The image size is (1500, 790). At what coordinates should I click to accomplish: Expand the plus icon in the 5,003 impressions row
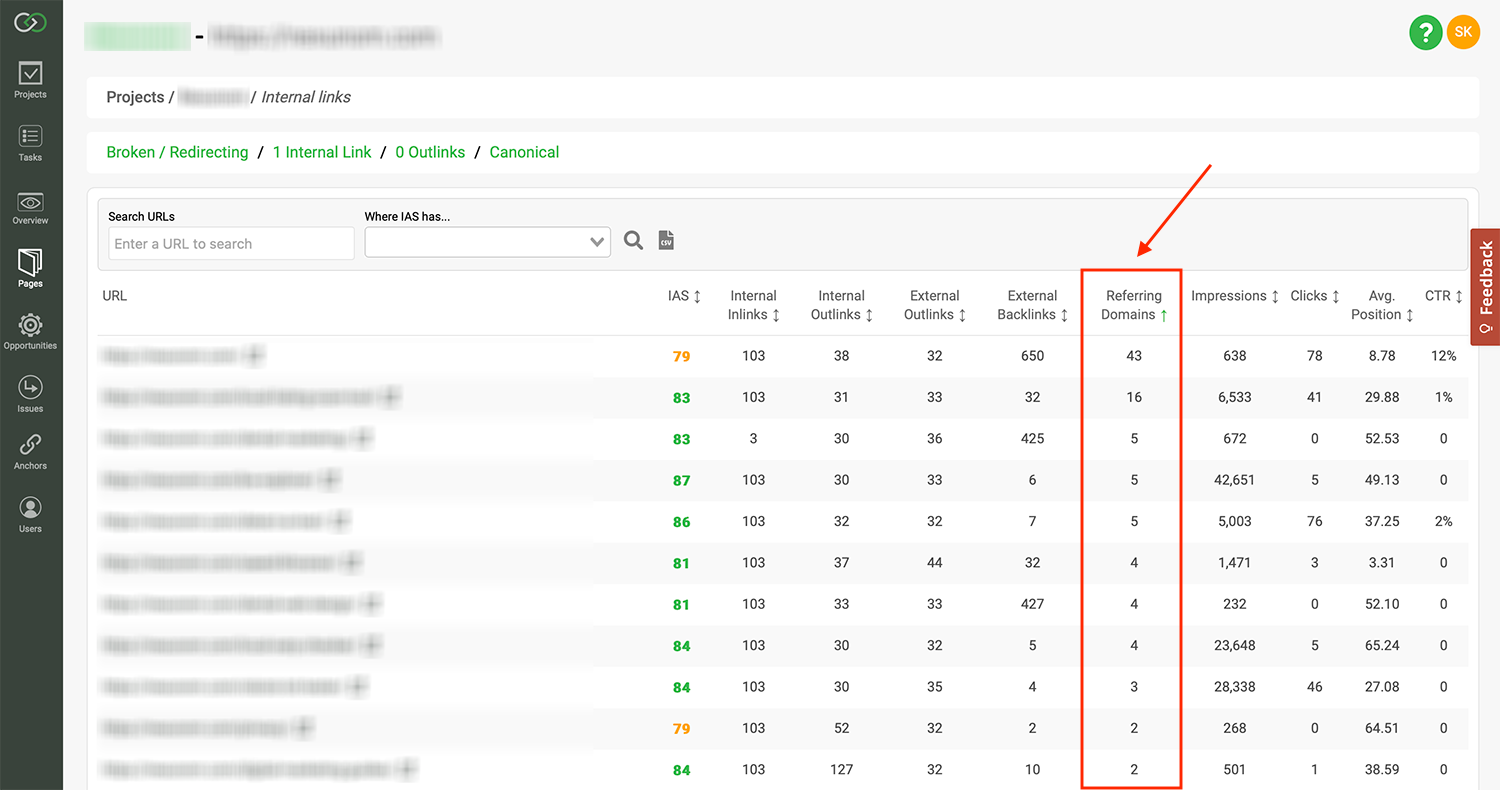339,521
